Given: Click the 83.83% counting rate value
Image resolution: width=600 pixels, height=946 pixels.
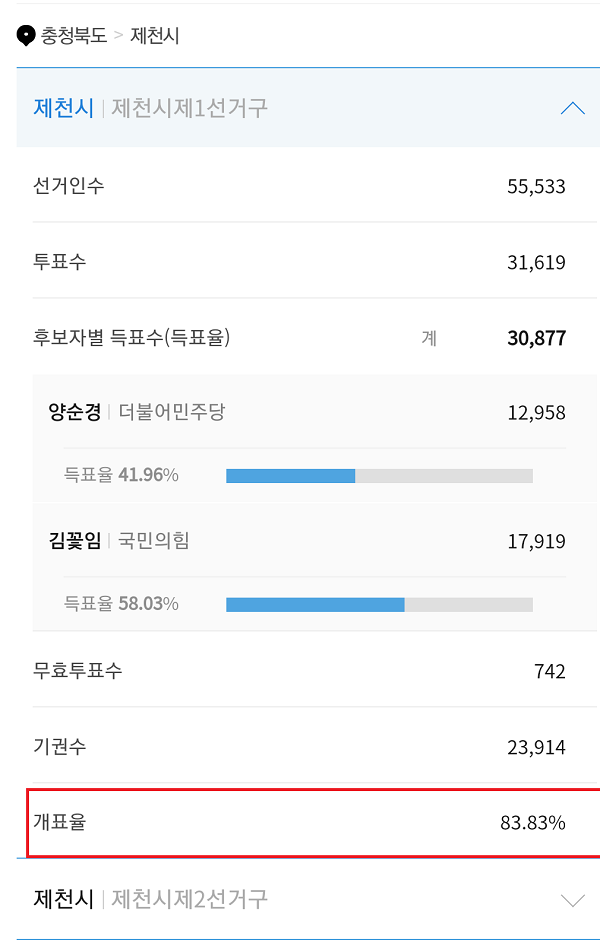Looking at the screenshot, I should 533,823.
